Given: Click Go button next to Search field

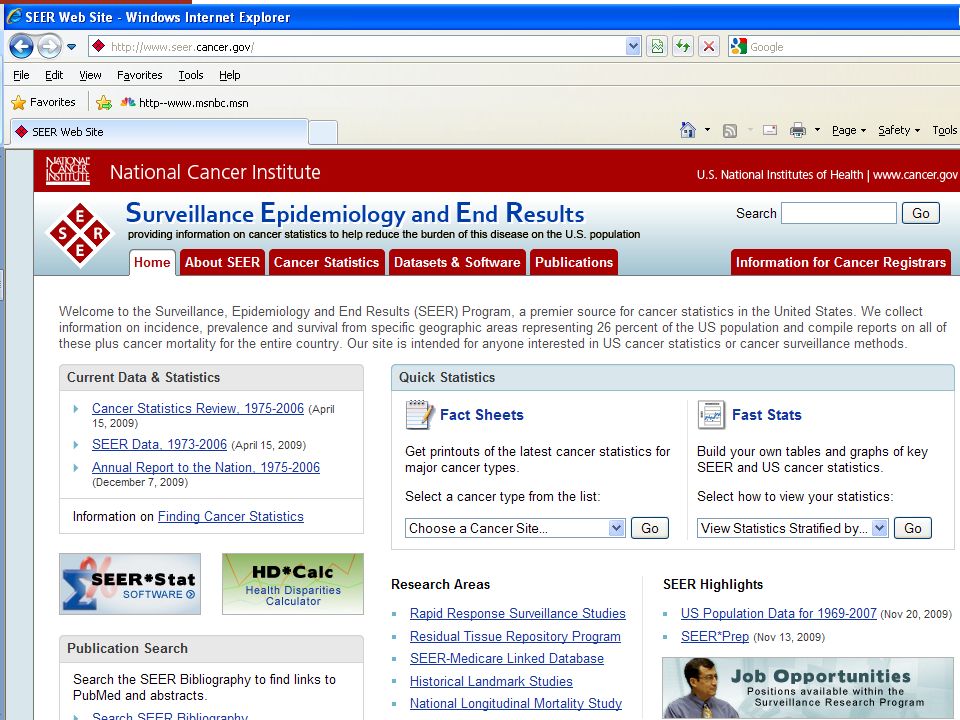Looking at the screenshot, I should 921,213.
